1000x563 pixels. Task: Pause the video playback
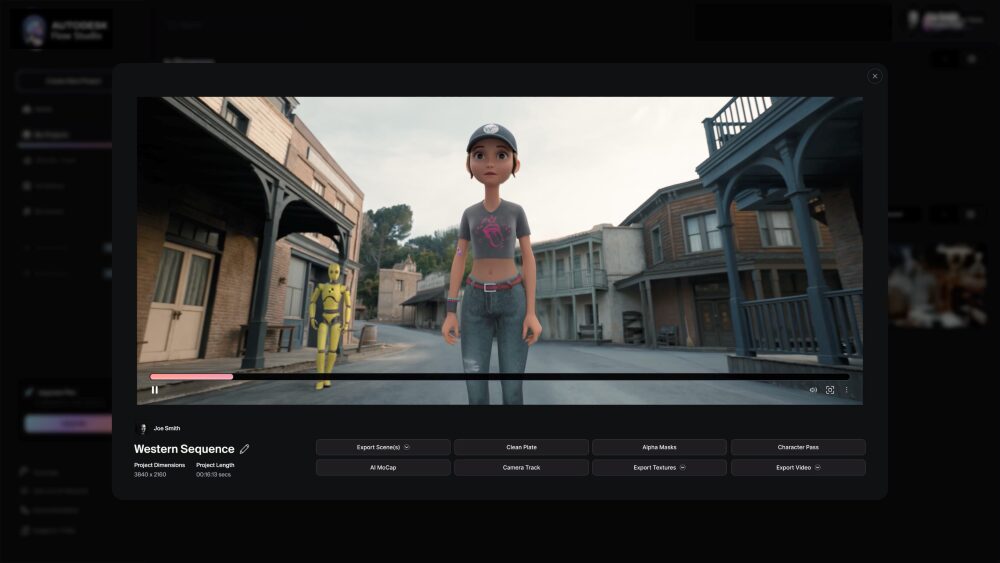[x=154, y=390]
